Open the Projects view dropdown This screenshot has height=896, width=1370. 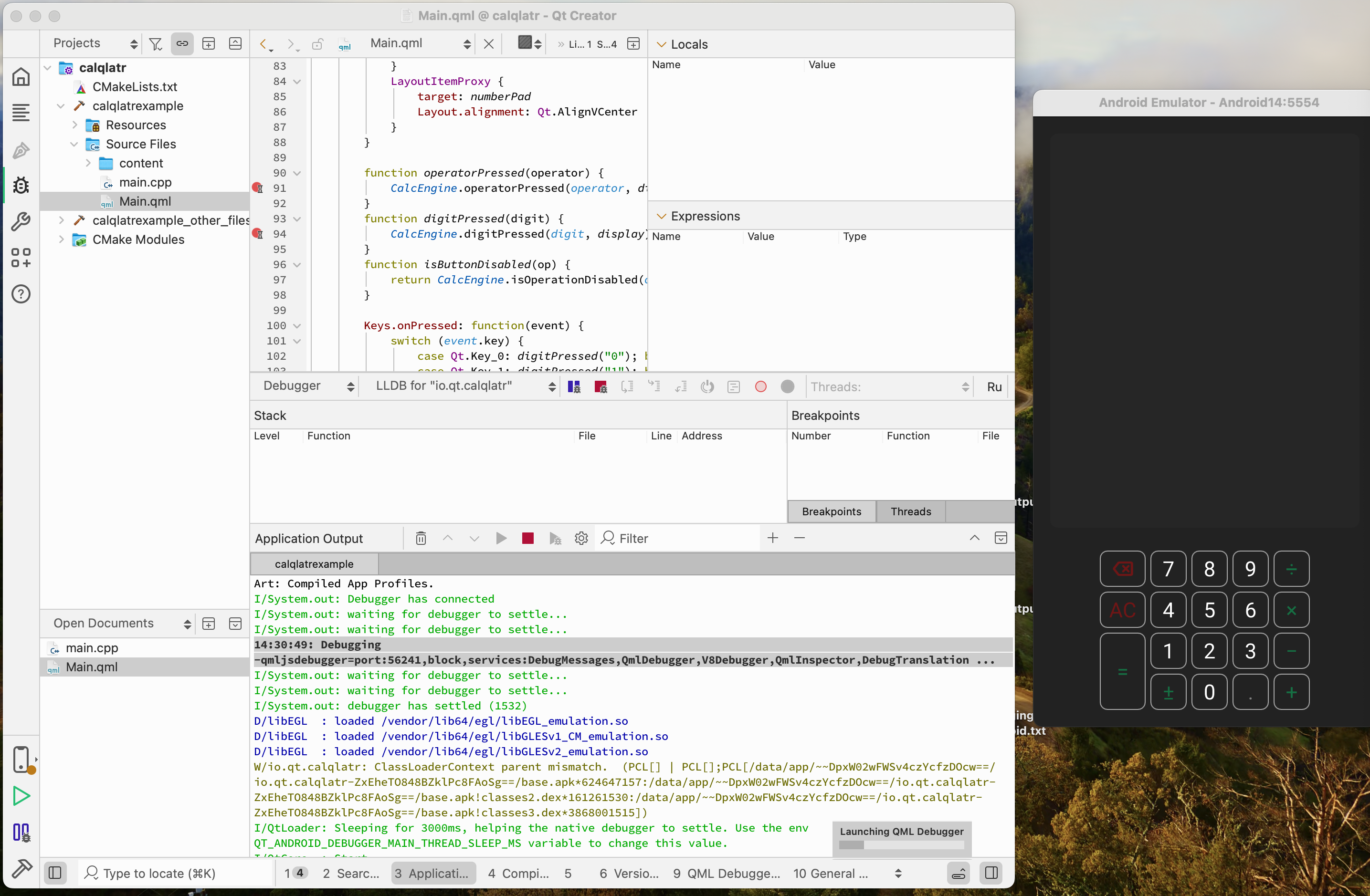[95, 44]
